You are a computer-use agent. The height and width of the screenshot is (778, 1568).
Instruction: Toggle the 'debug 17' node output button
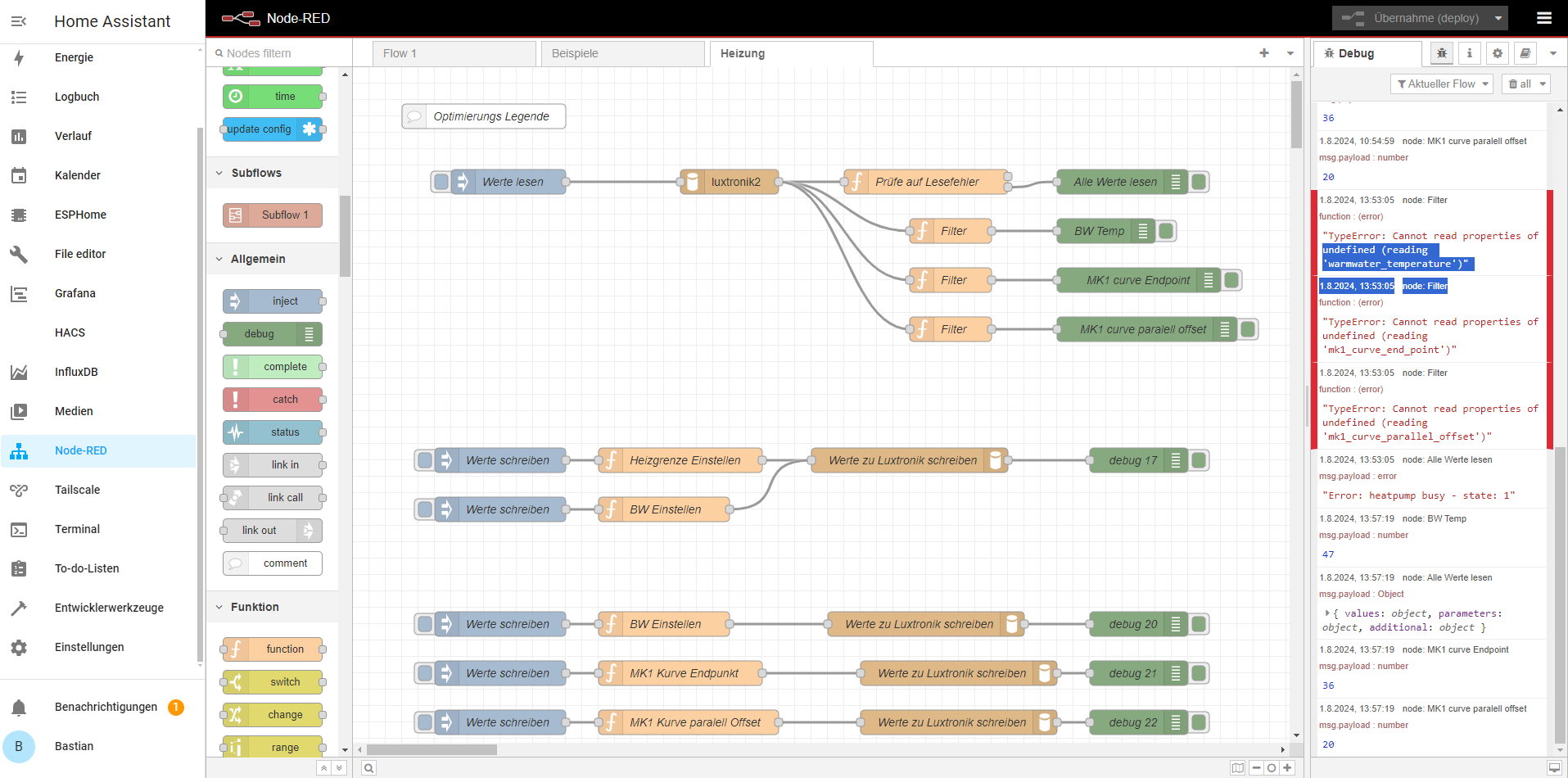point(1199,460)
